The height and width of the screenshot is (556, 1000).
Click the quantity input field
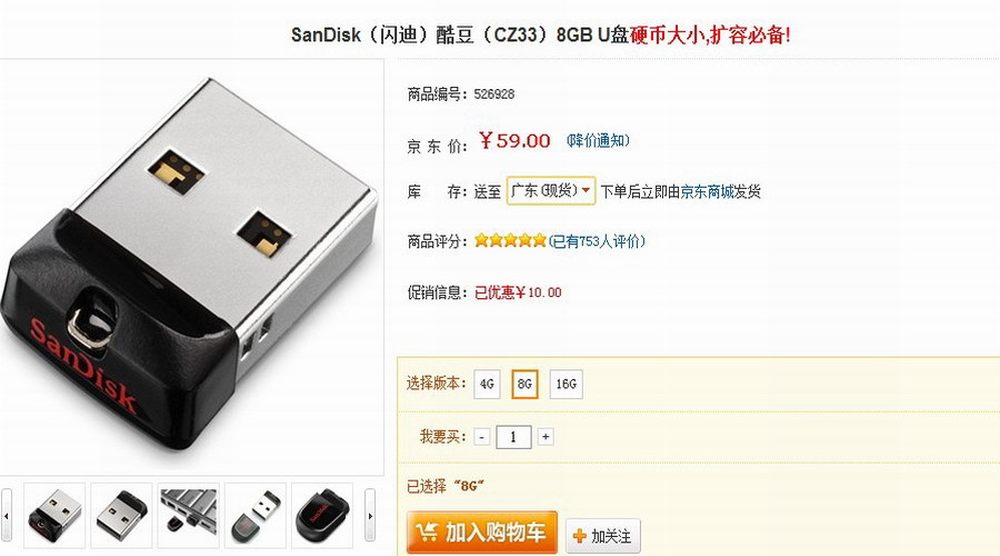pyautogui.click(x=513, y=437)
